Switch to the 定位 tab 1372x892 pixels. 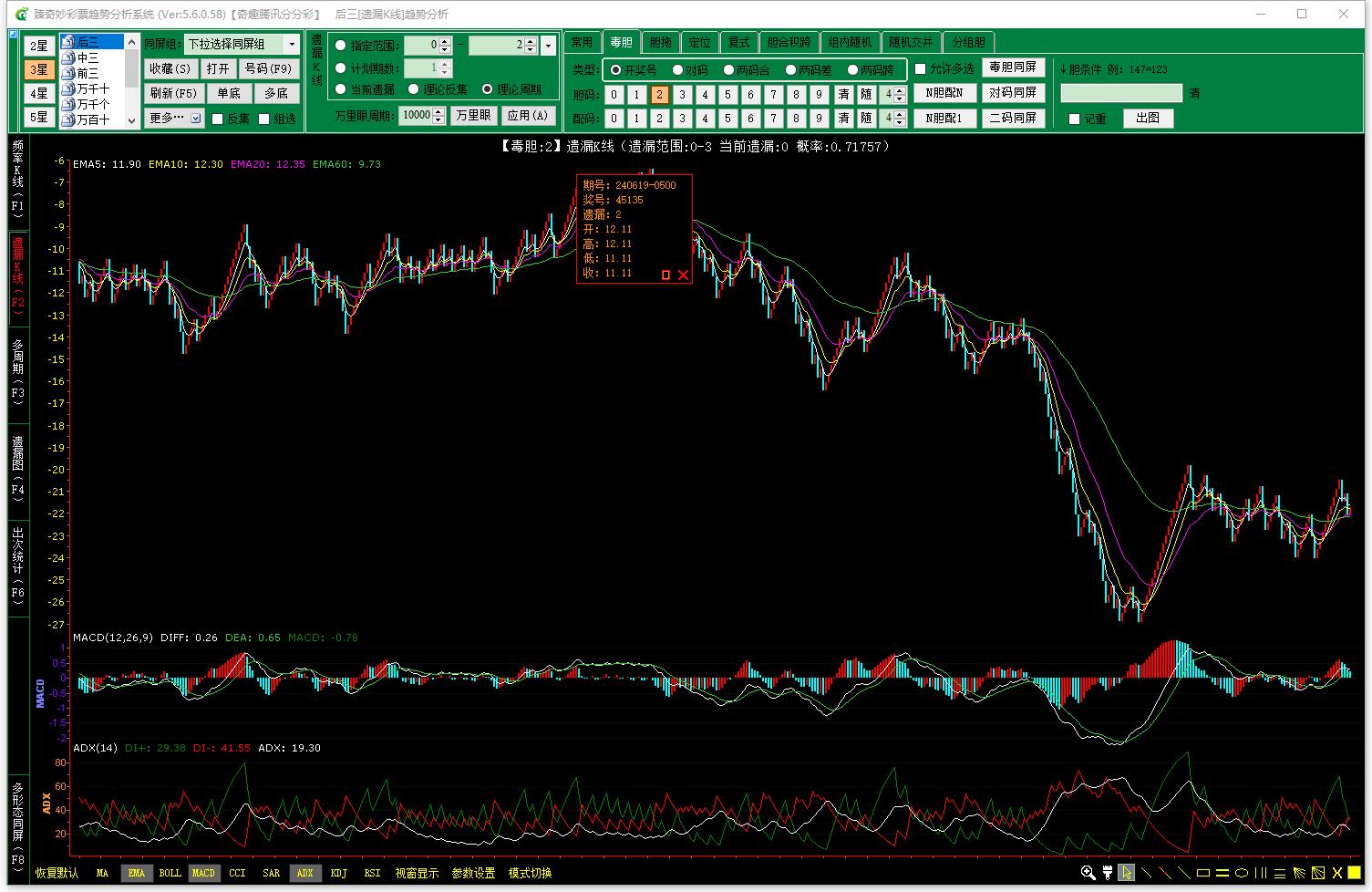click(699, 42)
